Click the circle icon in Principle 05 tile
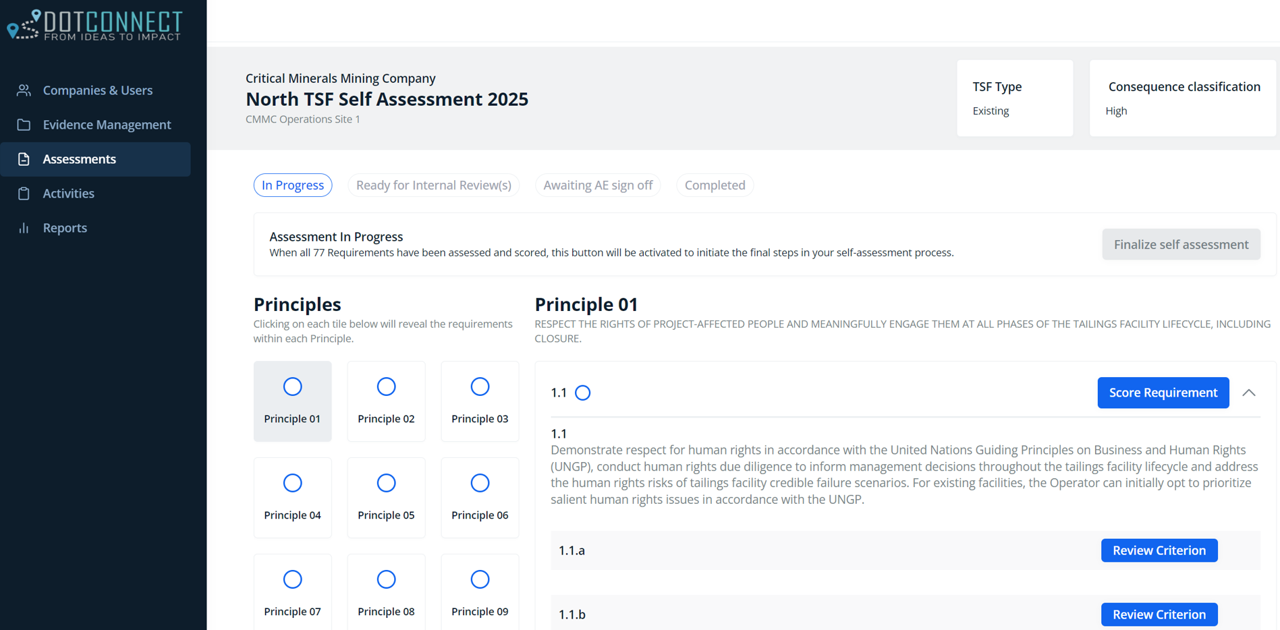1280x630 pixels. pos(386,483)
